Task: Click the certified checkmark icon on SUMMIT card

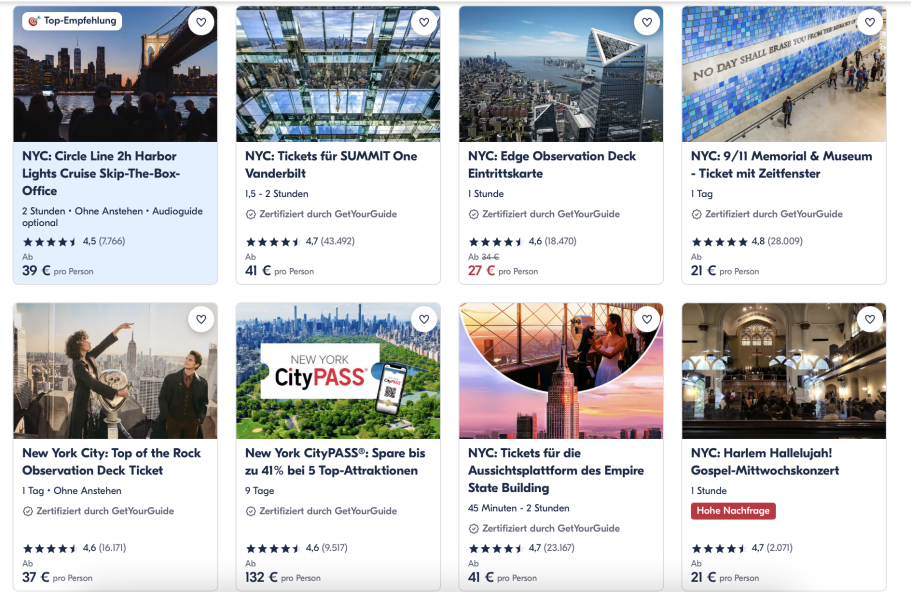Action: click(250, 214)
